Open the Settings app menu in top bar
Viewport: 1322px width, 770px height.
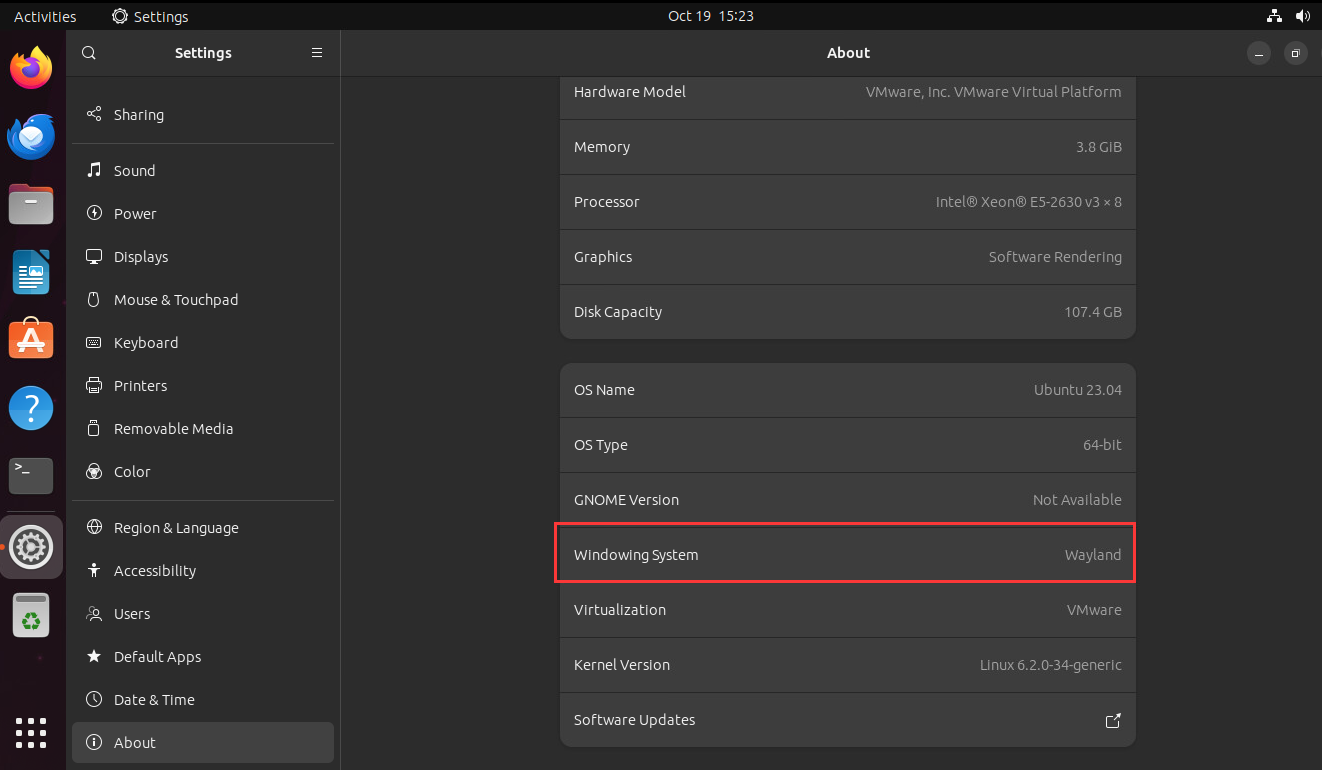coord(150,16)
